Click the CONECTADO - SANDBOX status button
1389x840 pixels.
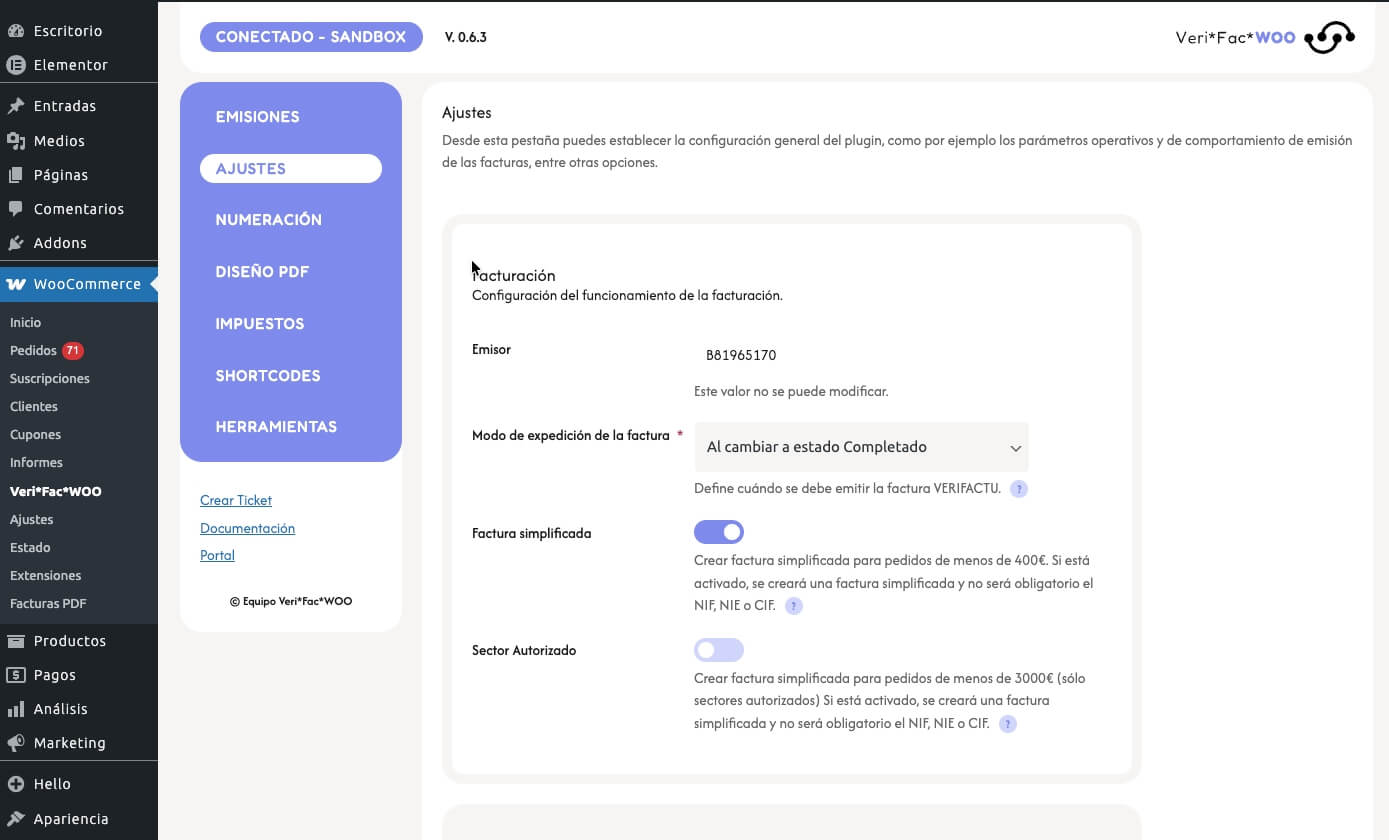click(311, 37)
